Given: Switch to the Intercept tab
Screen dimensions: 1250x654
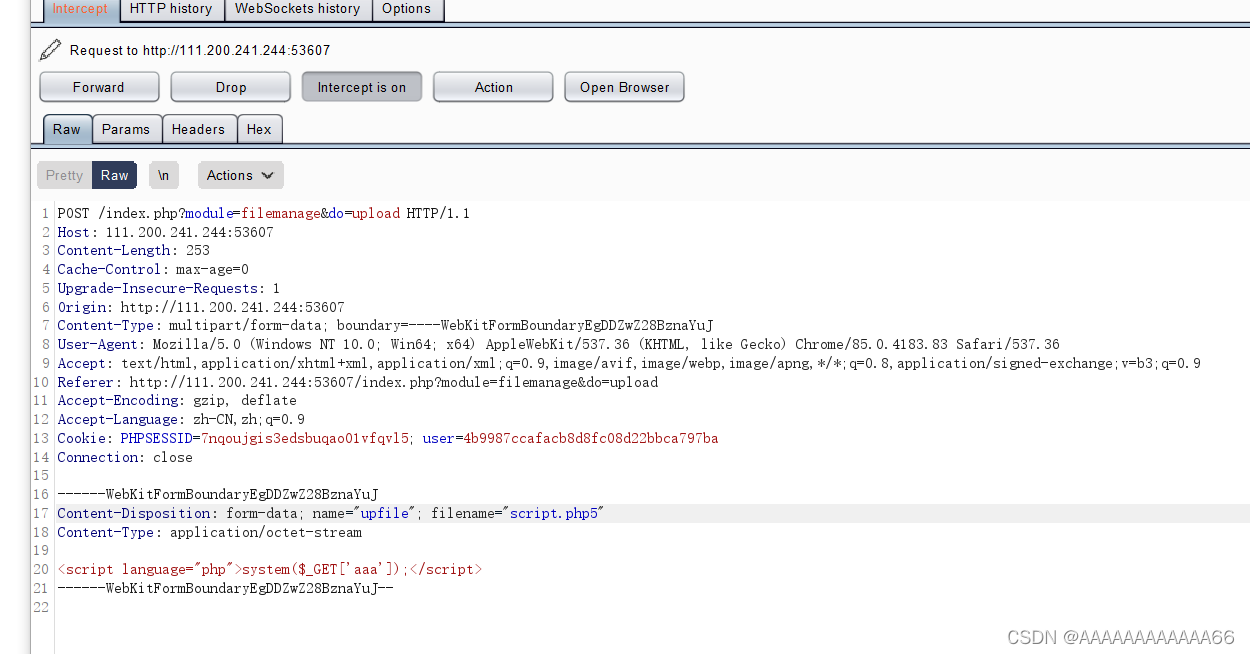Looking at the screenshot, I should pos(80,9).
